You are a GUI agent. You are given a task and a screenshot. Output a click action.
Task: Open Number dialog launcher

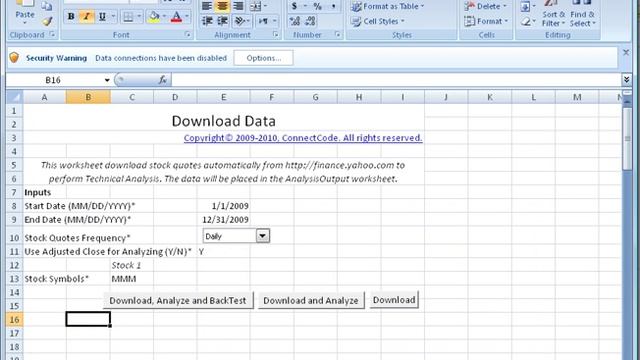click(338, 35)
